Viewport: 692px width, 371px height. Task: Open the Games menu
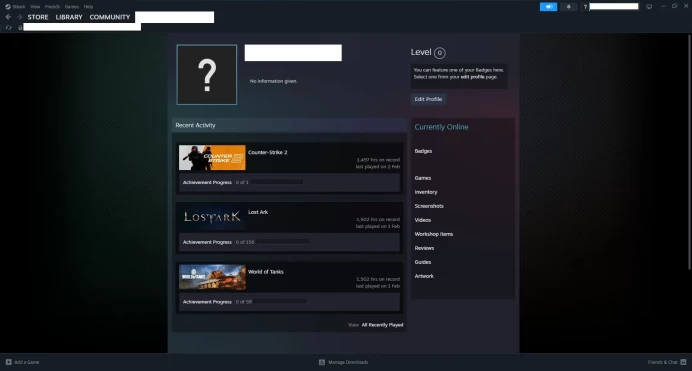(71, 7)
